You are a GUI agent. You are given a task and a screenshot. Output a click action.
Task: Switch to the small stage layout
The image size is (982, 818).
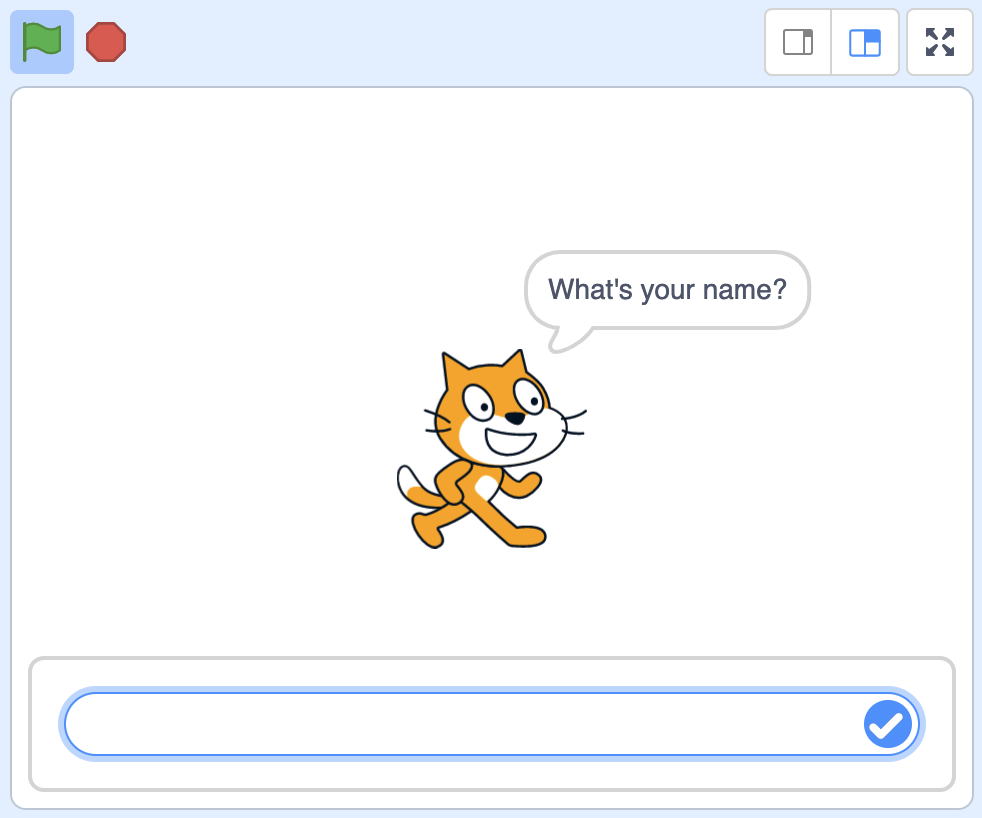[x=798, y=42]
